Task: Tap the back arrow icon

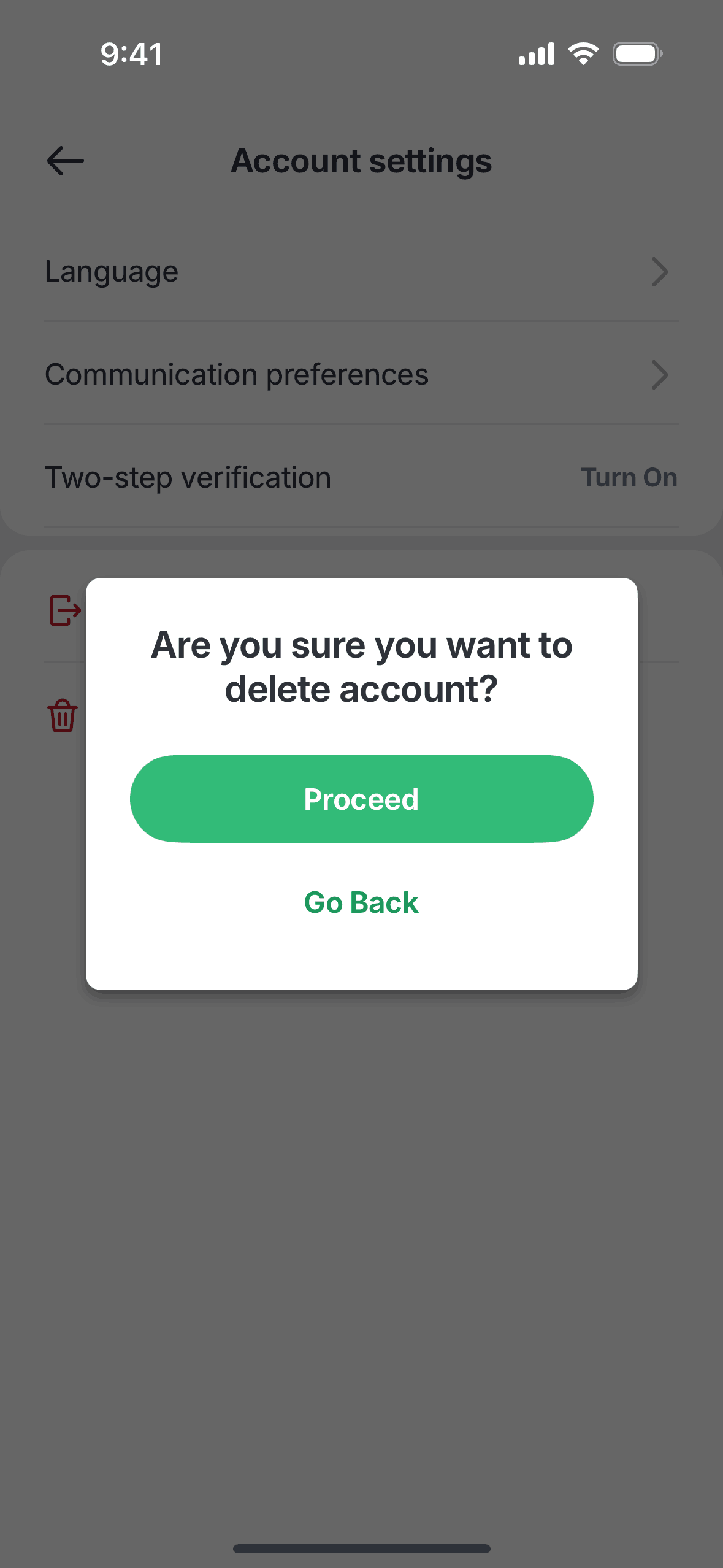Action: [65, 161]
